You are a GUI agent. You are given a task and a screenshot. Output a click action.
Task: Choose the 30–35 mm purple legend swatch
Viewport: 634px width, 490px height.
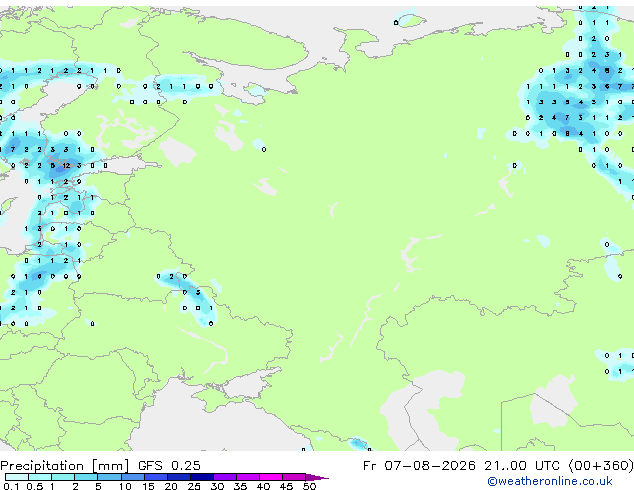point(224,477)
